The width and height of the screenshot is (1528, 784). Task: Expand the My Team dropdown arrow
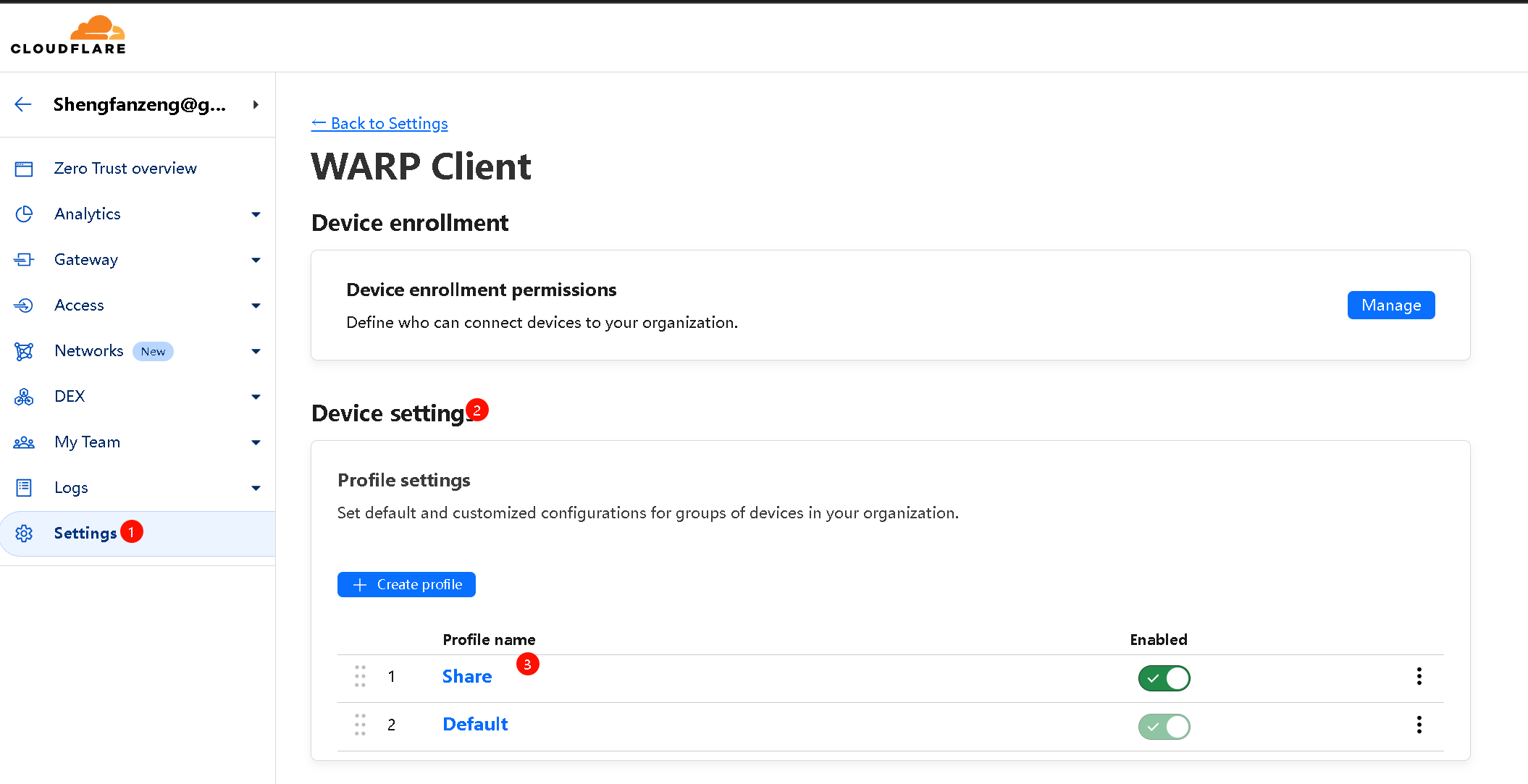click(x=256, y=442)
